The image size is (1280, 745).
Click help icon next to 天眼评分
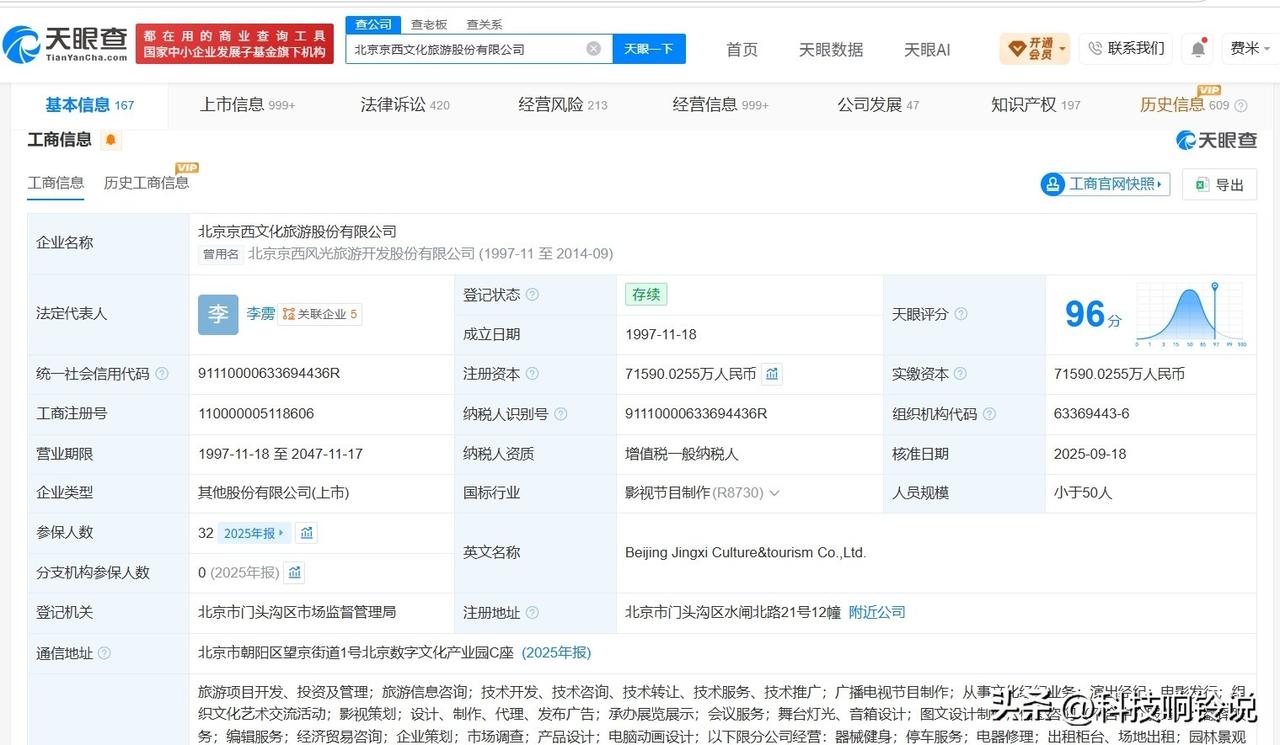coord(961,314)
